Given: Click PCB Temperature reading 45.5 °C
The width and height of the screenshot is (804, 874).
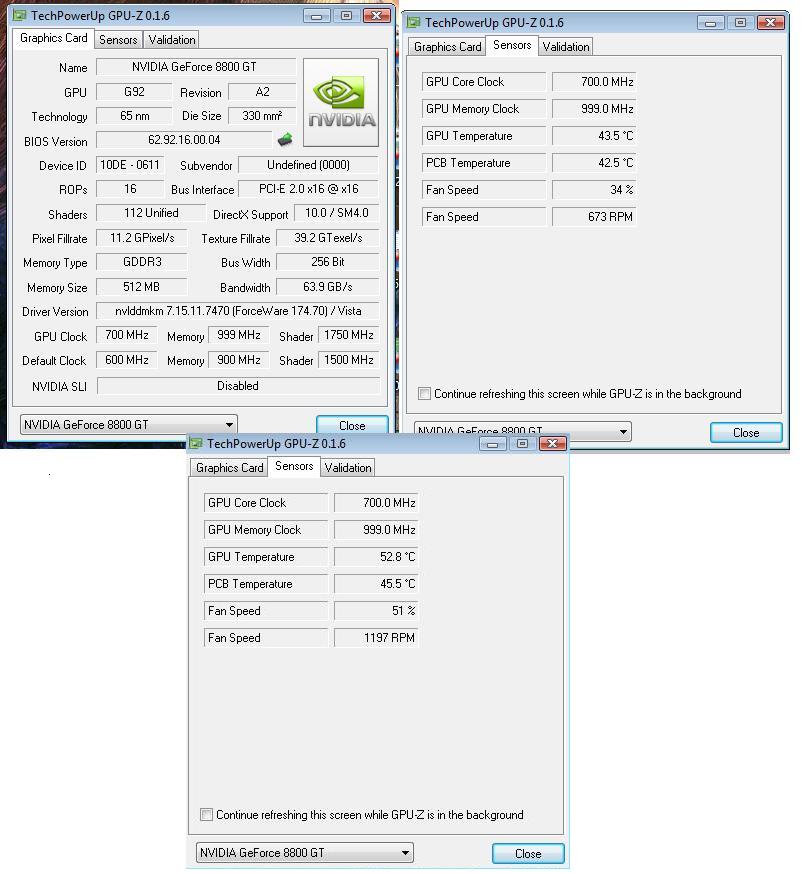Looking at the screenshot, I should [x=376, y=583].
